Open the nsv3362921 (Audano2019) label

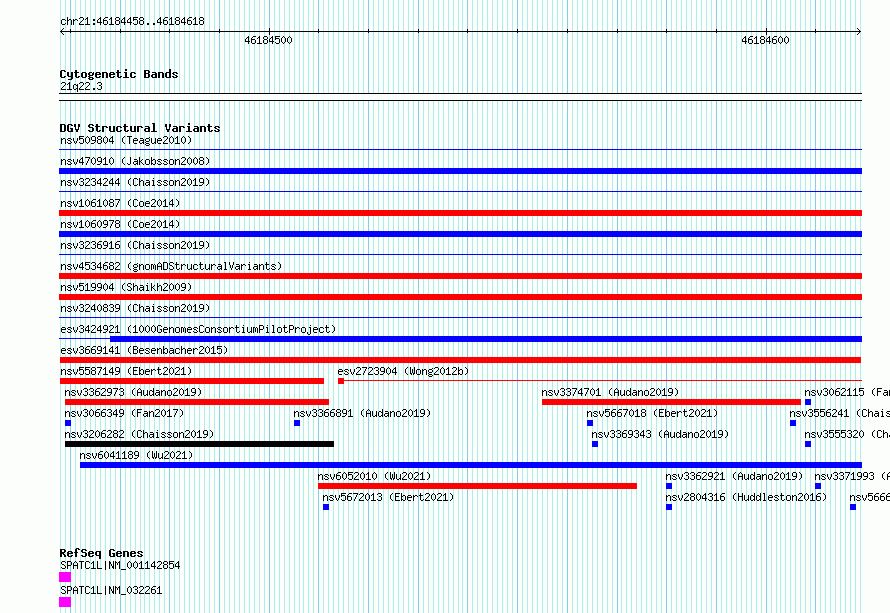click(x=734, y=476)
